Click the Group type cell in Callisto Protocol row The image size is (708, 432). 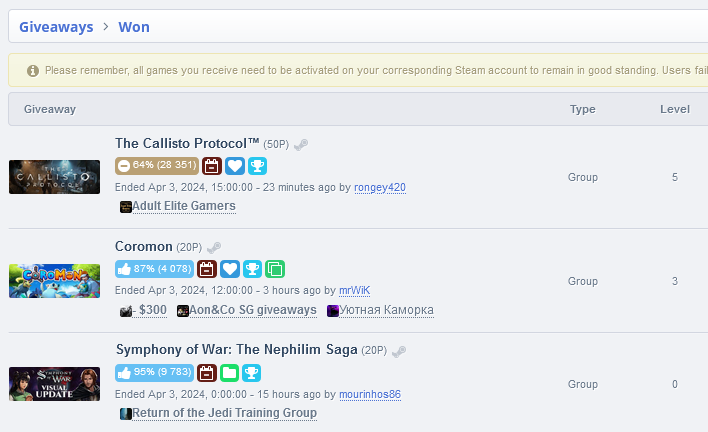coord(583,177)
